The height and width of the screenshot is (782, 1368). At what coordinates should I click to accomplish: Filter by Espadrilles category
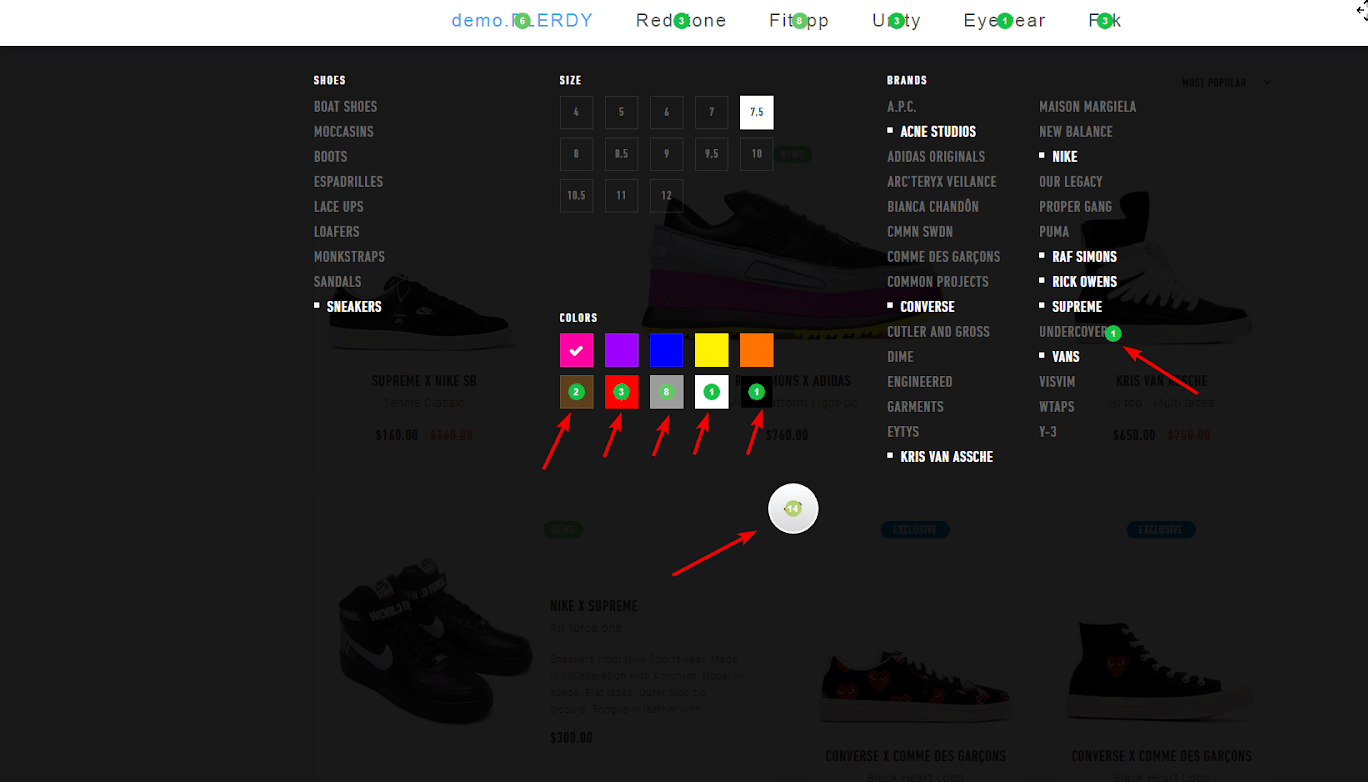pos(349,182)
